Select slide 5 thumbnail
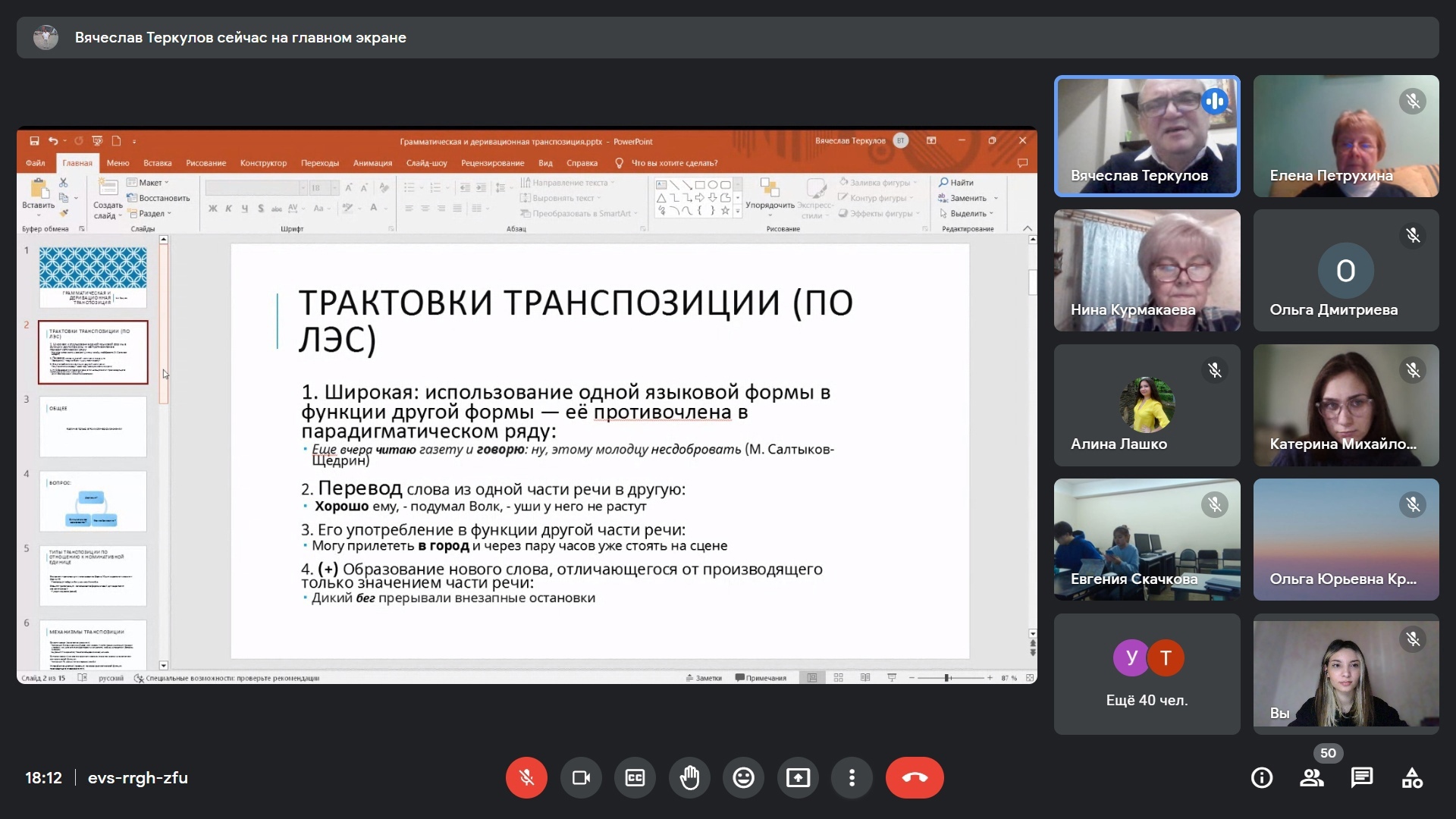The image size is (1456, 819). pyautogui.click(x=93, y=575)
